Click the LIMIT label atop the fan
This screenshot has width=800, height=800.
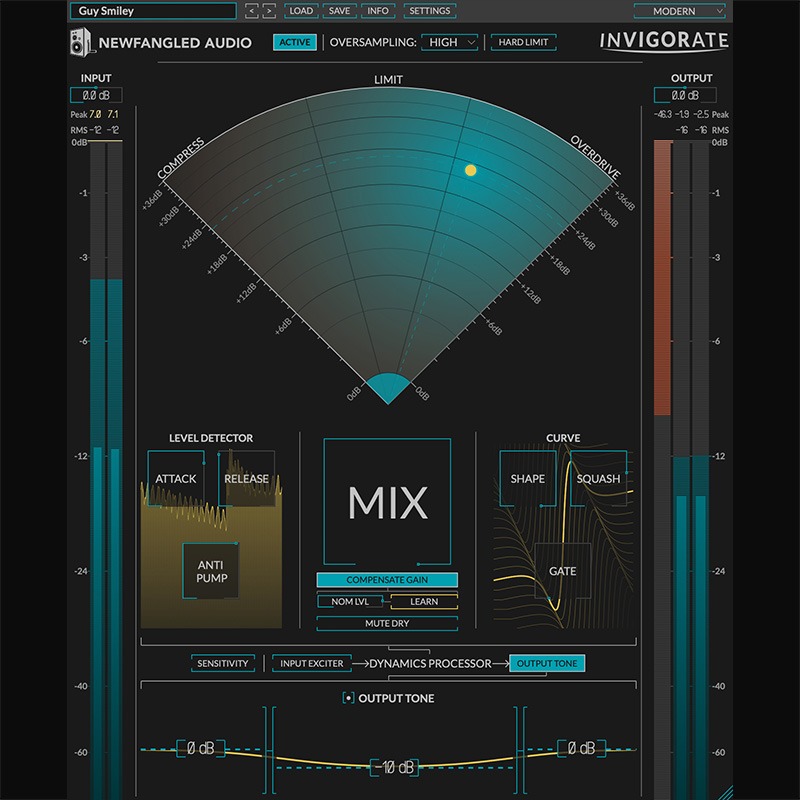click(x=388, y=80)
